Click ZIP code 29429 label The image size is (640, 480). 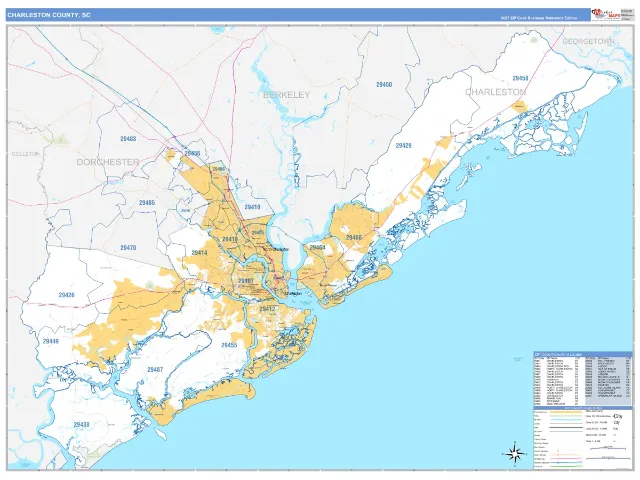pos(403,145)
